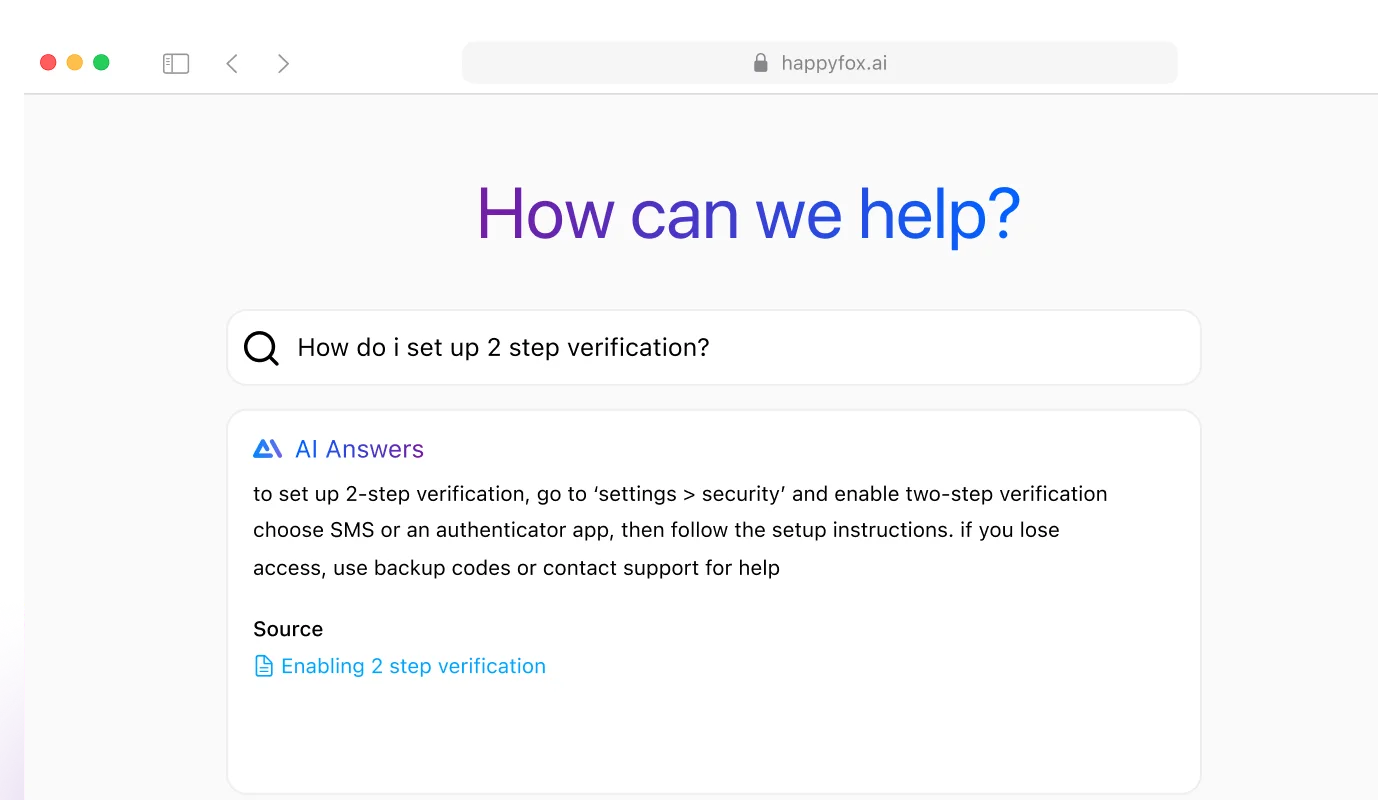This screenshot has height=800, width=1378.
Task: Click the How can we help heading
Action: tap(748, 213)
